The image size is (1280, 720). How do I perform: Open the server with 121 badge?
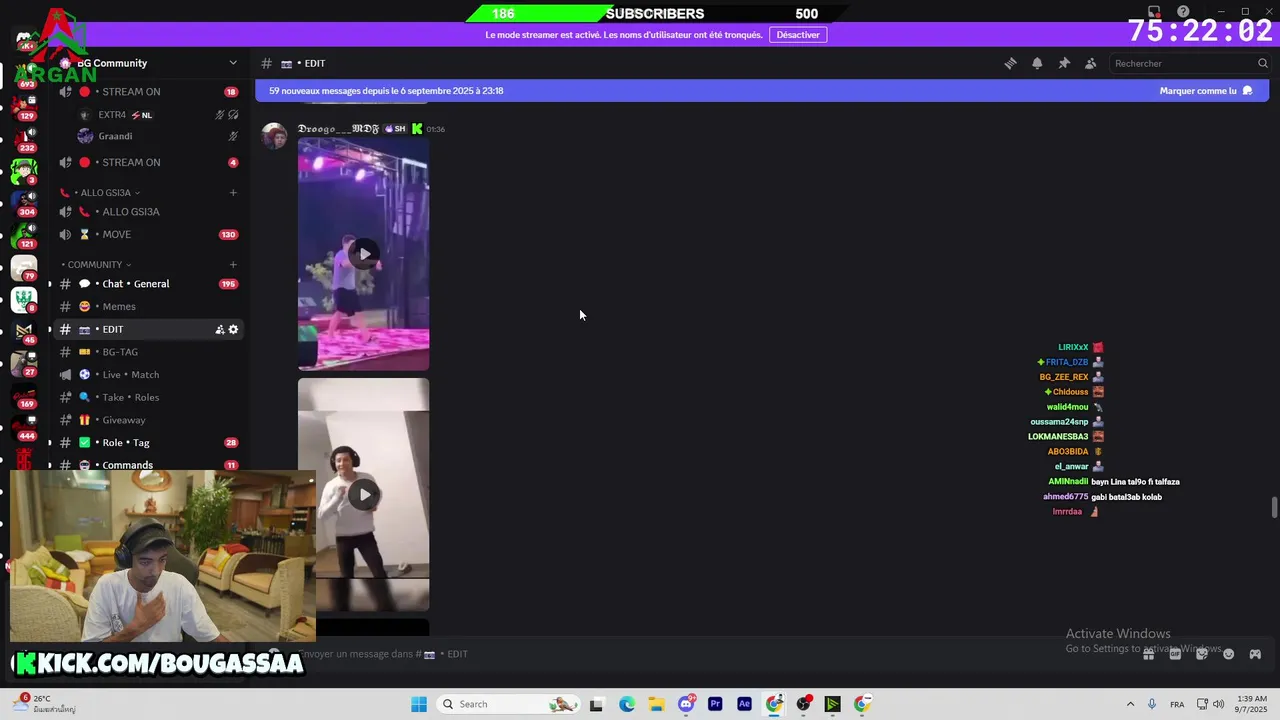pos(24,235)
